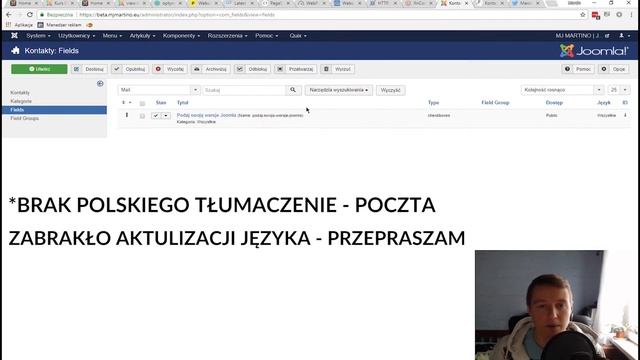This screenshot has width=640, height=360.
Task: Click the Wyrzuć (trash) toolbar button
Action: pyautogui.click(x=338, y=69)
